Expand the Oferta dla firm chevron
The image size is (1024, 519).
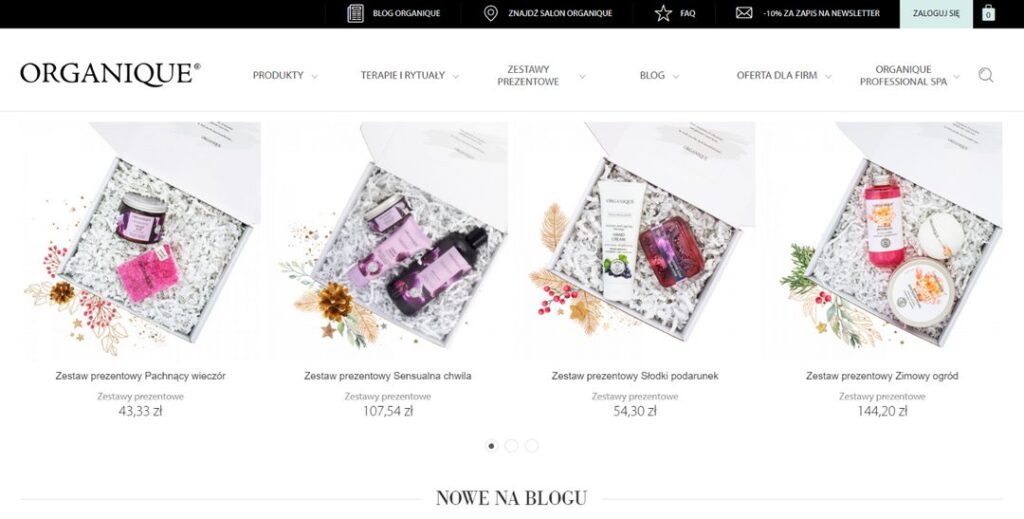point(827,76)
